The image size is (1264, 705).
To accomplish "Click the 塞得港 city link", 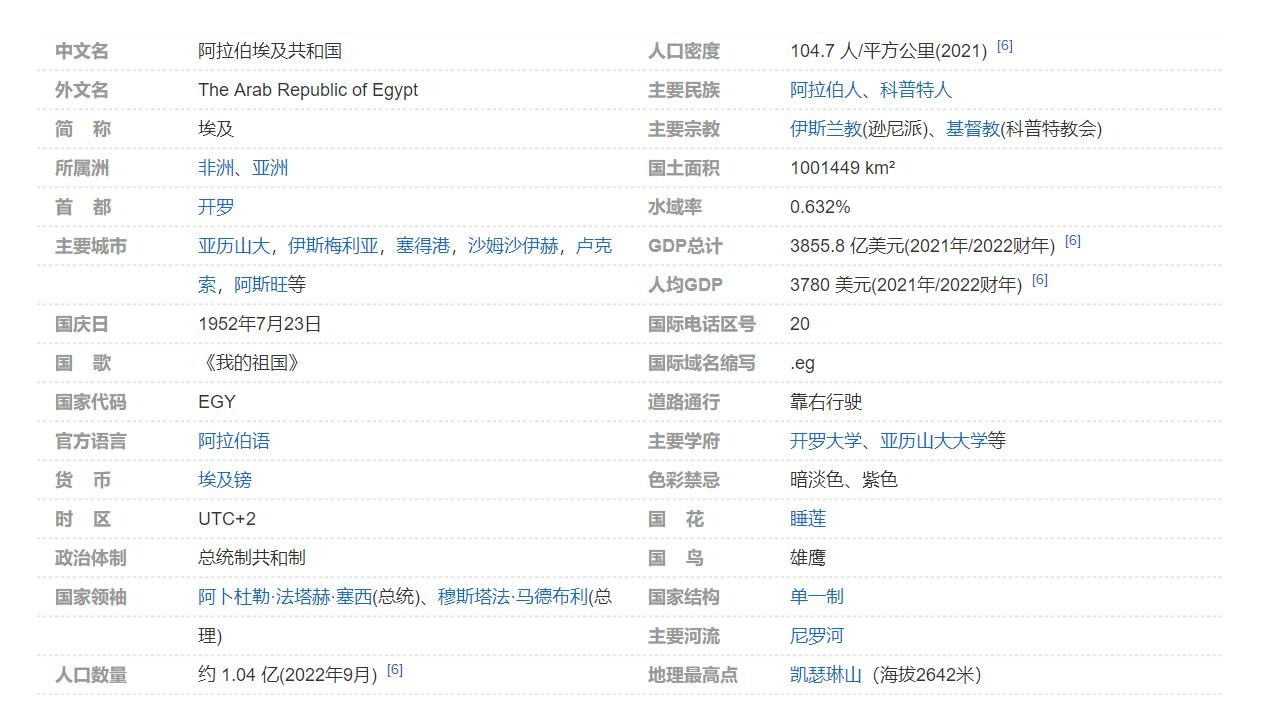I will click(423, 246).
